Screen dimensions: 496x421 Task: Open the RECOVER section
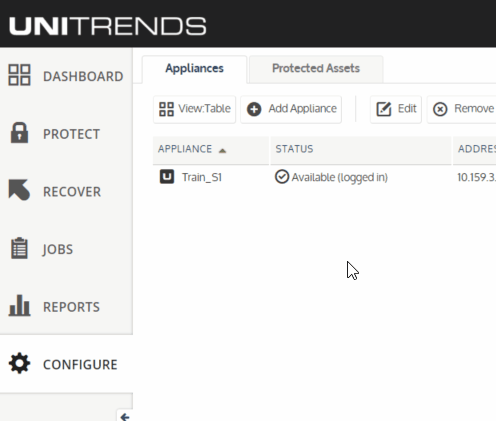66,192
